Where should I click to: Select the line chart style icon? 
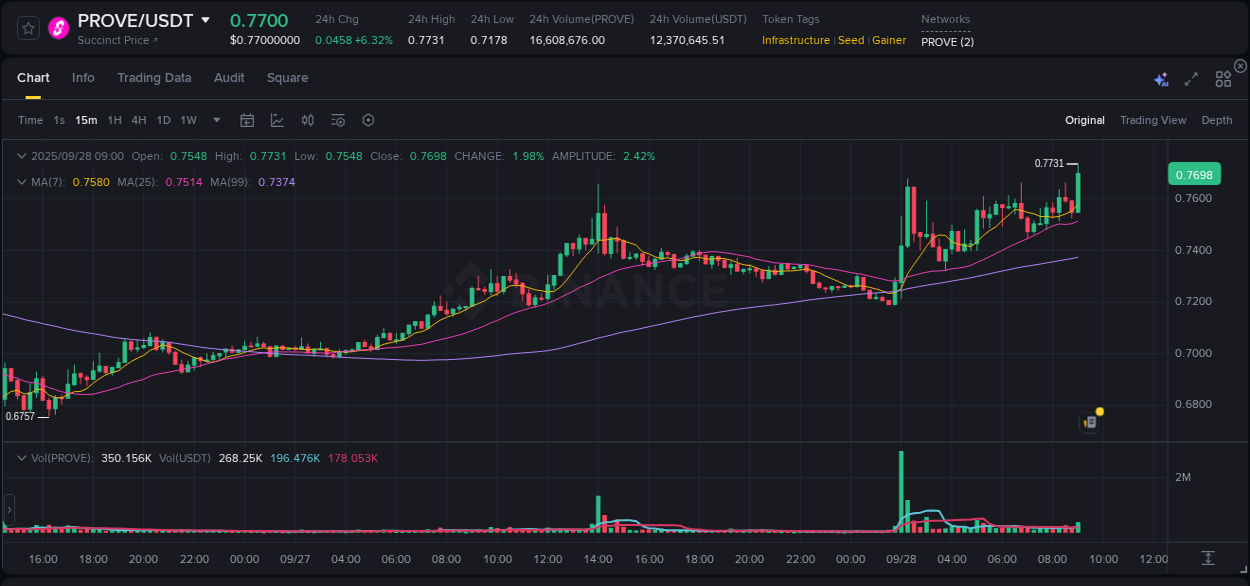pos(277,119)
